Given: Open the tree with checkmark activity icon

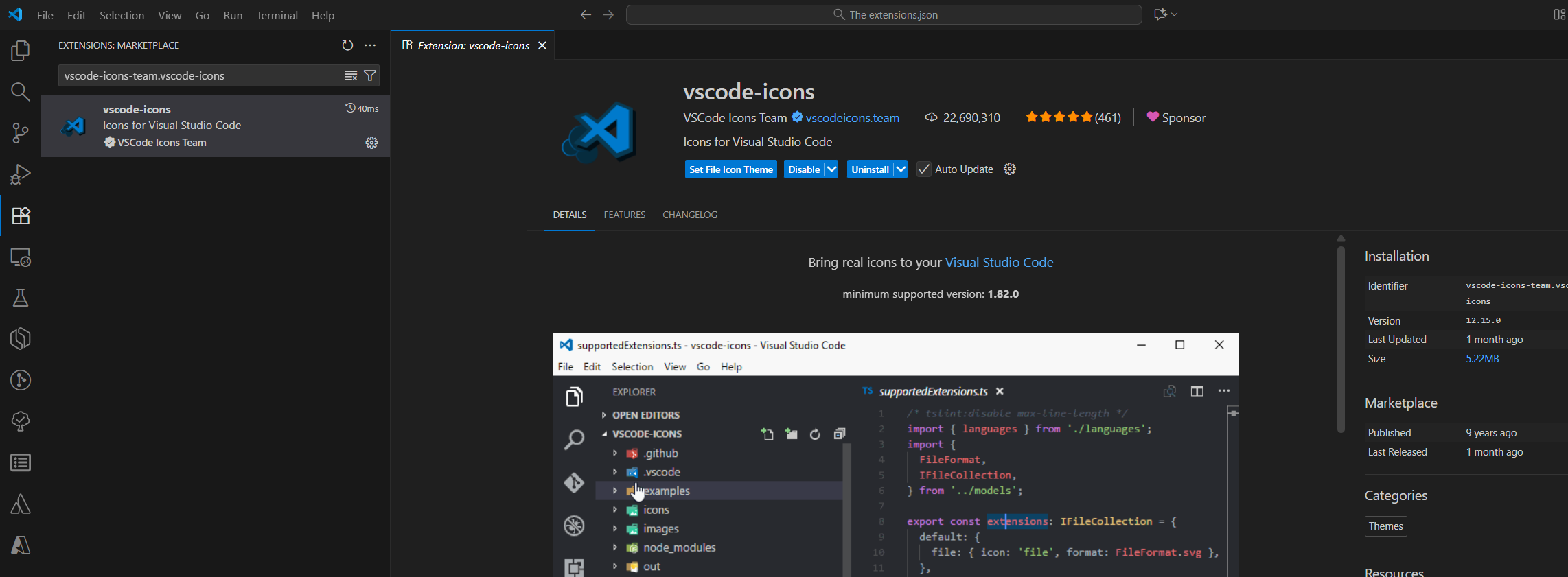Looking at the screenshot, I should tap(21, 421).
